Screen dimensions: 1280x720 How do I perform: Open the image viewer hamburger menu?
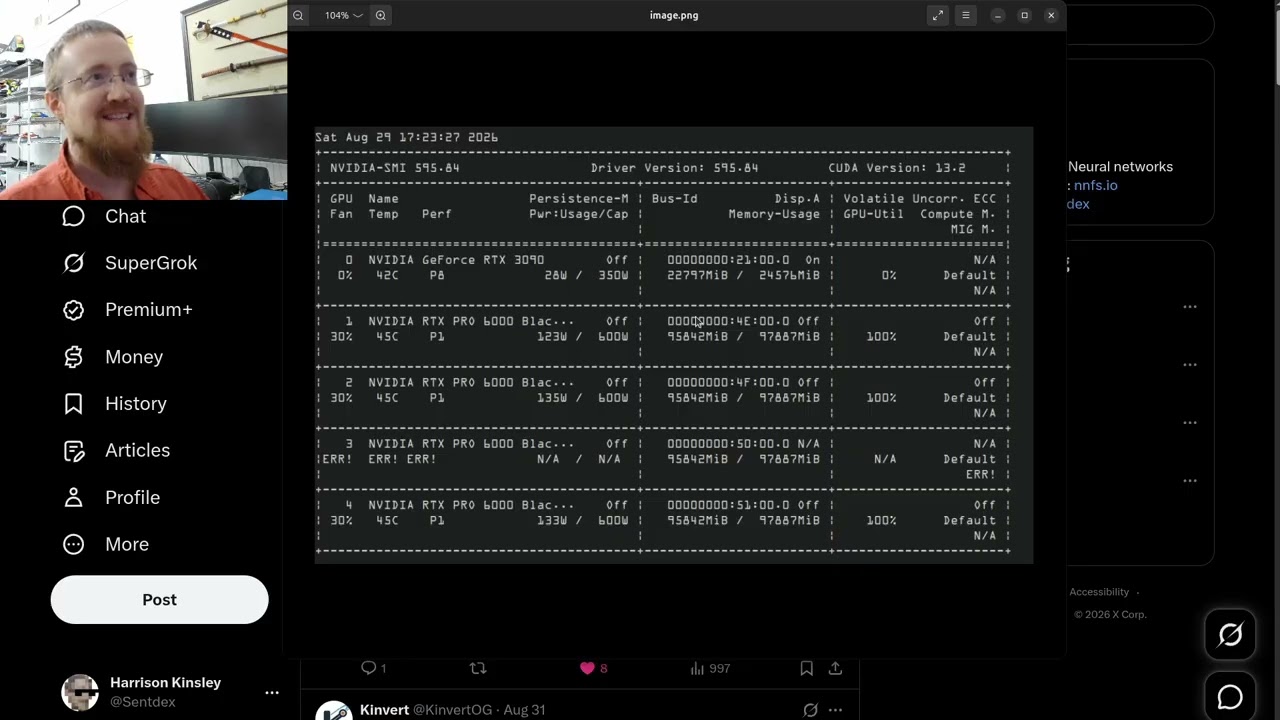pos(965,15)
